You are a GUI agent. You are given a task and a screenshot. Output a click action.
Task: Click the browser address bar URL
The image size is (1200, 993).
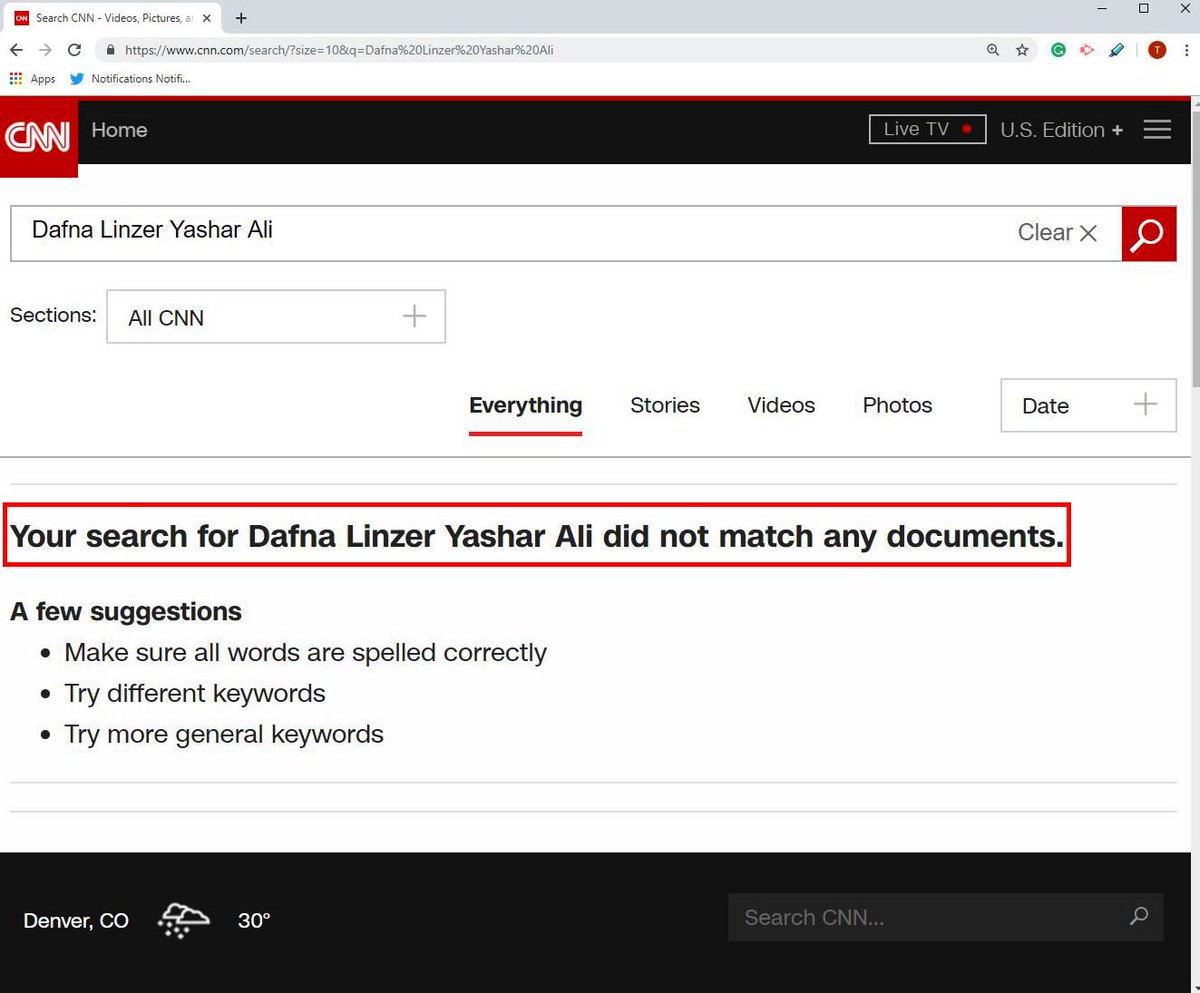click(x=339, y=50)
